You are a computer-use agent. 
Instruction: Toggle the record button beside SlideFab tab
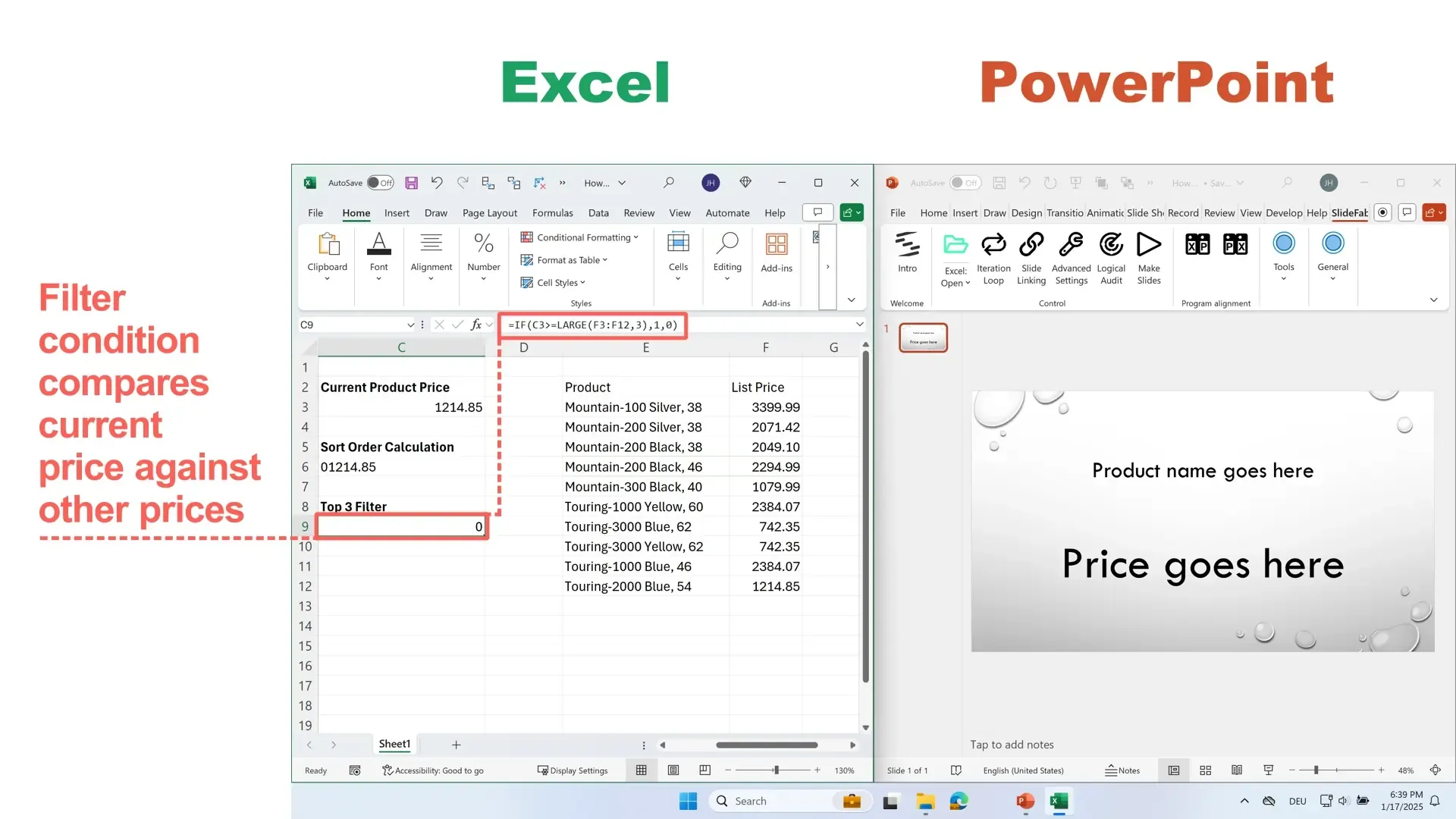[x=1382, y=212]
